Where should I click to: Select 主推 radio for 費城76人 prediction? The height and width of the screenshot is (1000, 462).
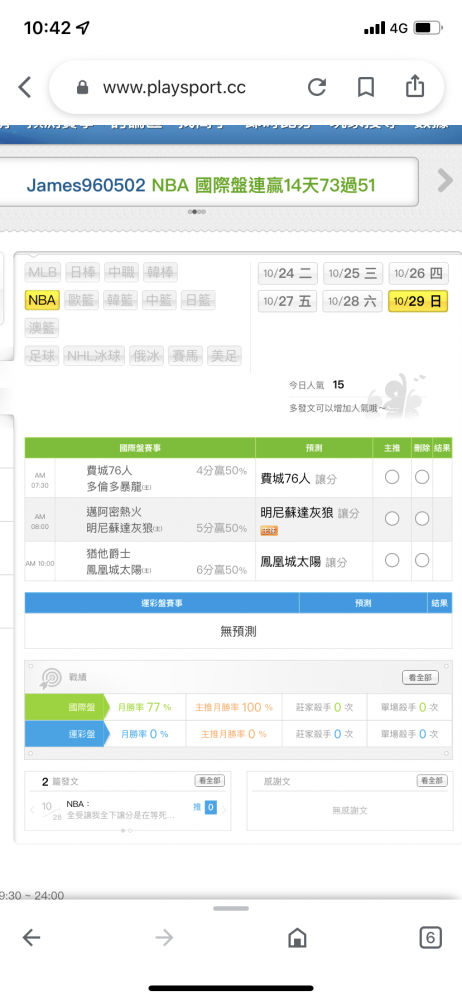[392, 477]
